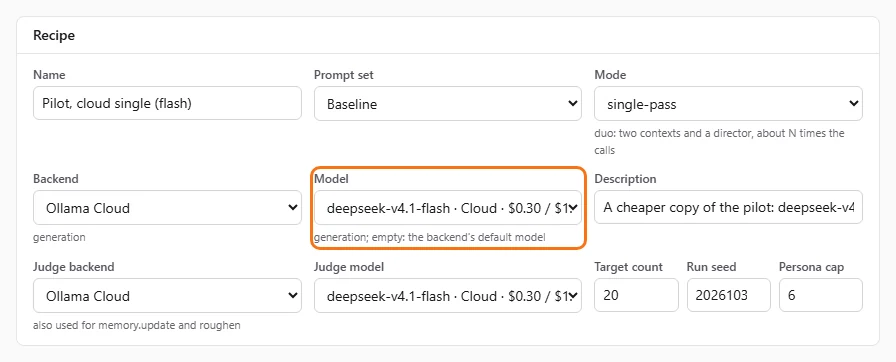Click the "Run seed" label
896x362 pixels.
pos(711,267)
